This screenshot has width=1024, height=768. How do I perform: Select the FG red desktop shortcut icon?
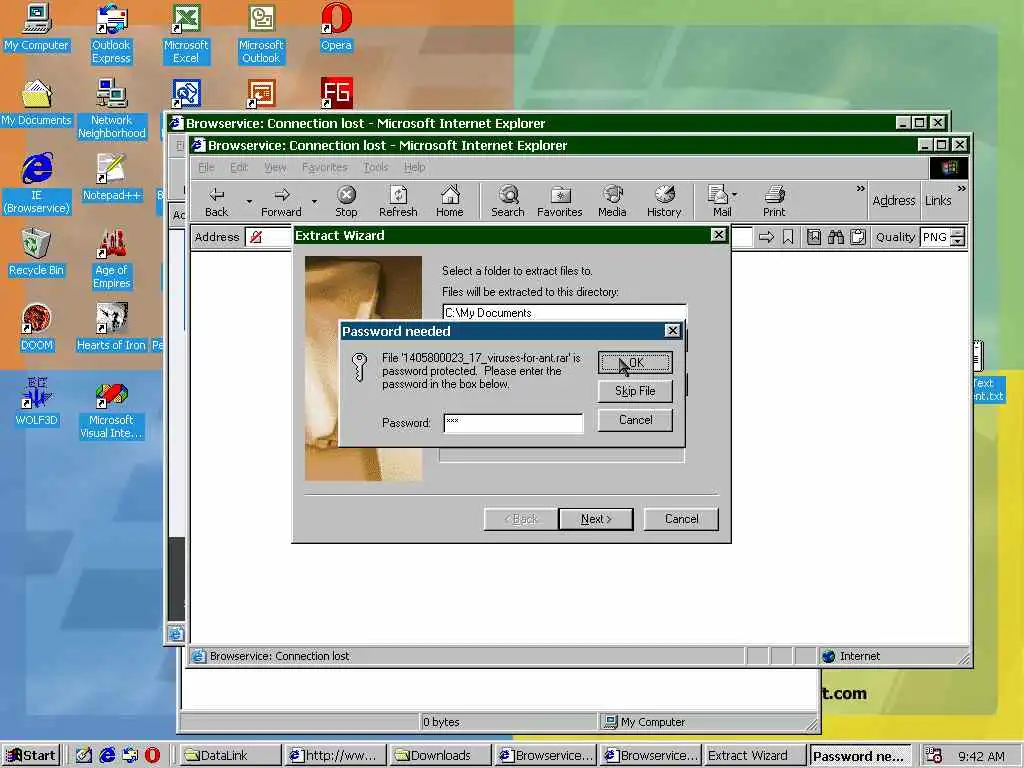336,93
